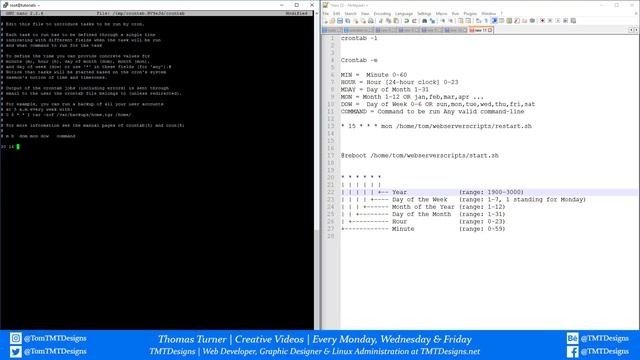This screenshot has width=640, height=360.
Task: Click the Close All documents toolbar icon
Action: coord(363,21)
